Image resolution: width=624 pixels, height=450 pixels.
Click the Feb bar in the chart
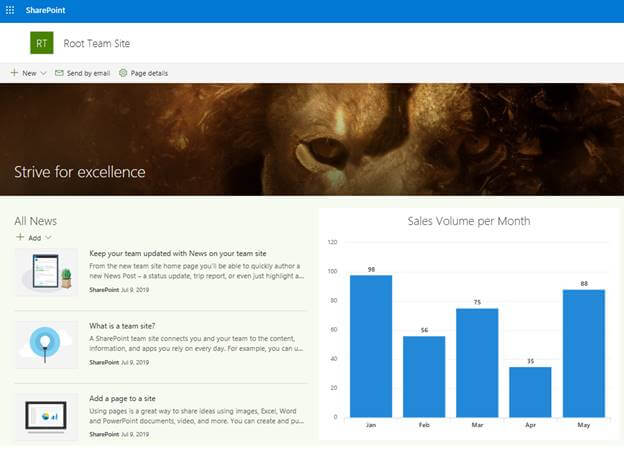tap(424, 377)
